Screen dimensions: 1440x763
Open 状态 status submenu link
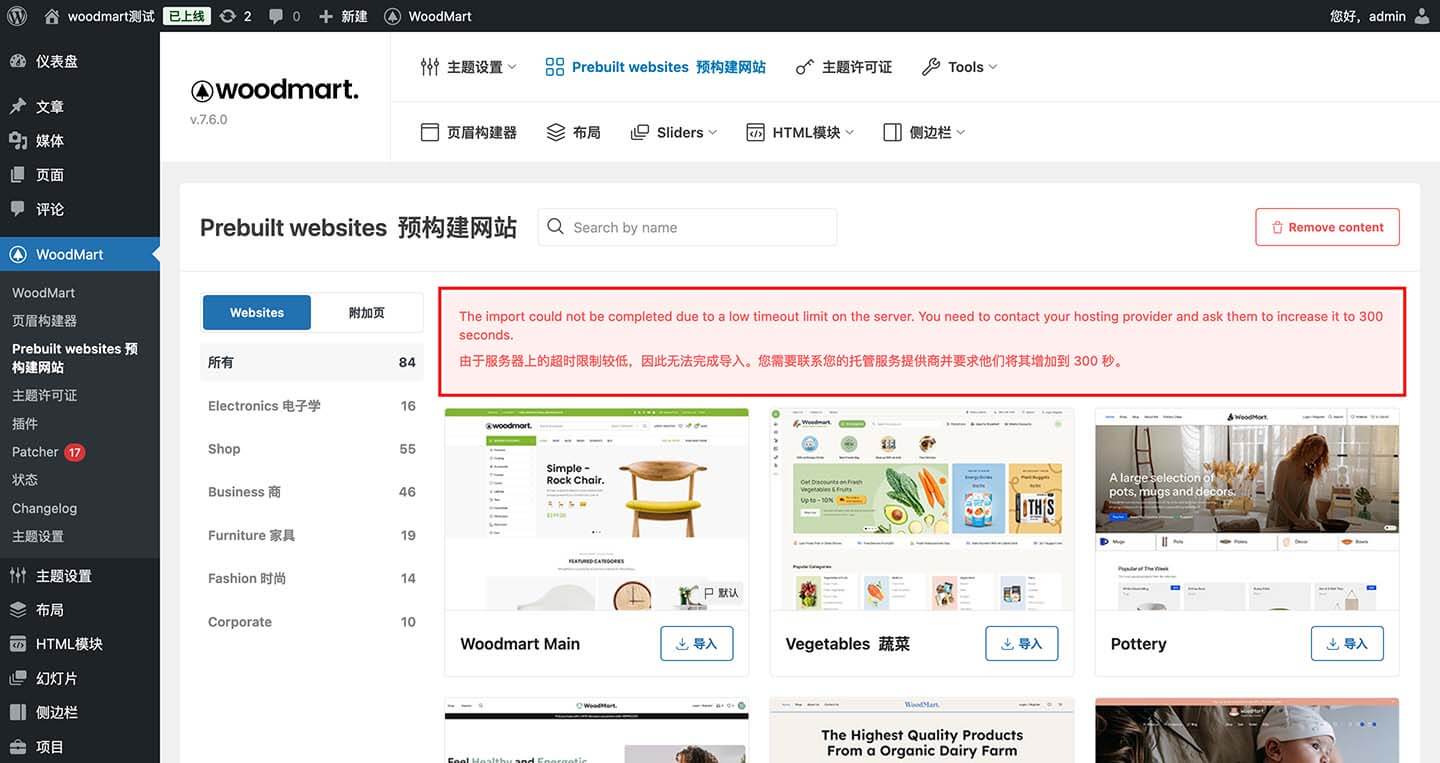tap(25, 480)
